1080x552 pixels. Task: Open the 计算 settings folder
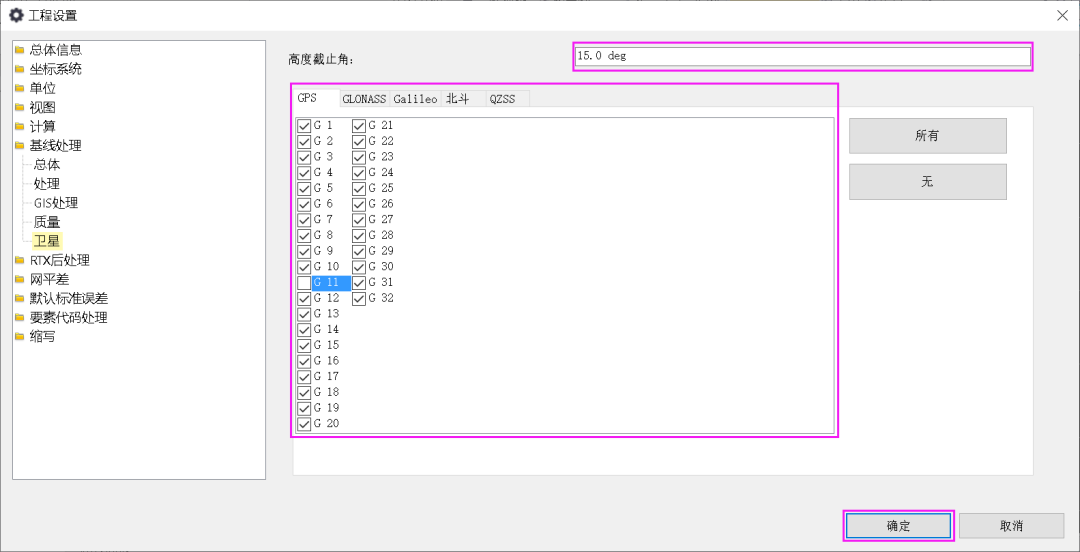tap(43, 127)
